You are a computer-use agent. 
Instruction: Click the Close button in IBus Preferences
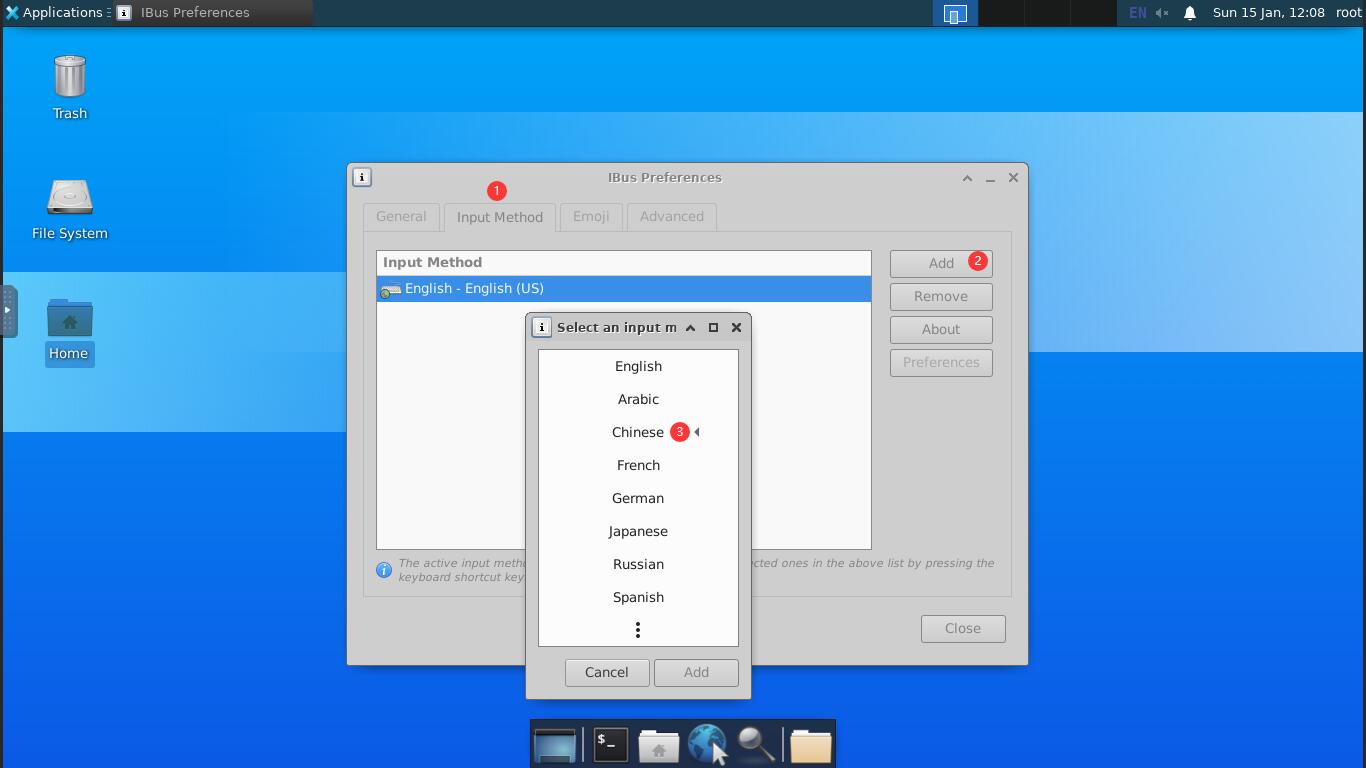click(963, 628)
